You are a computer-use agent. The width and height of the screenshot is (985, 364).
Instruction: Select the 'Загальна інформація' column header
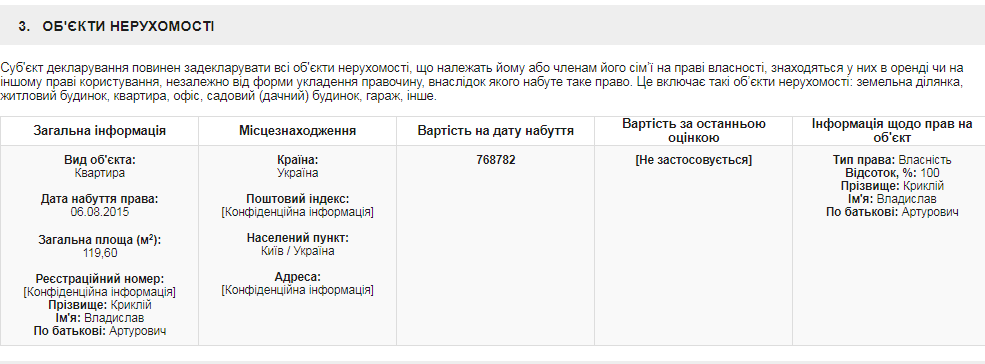[99, 131]
